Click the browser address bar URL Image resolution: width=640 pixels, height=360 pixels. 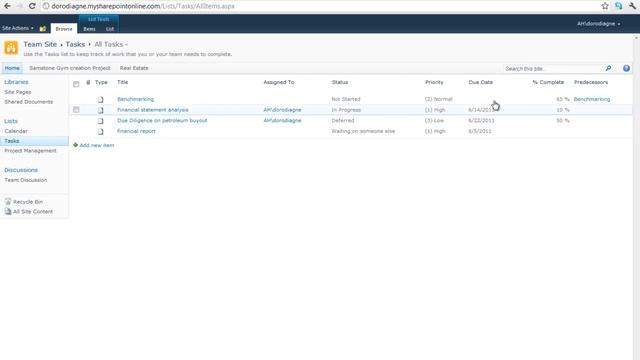tap(143, 6)
